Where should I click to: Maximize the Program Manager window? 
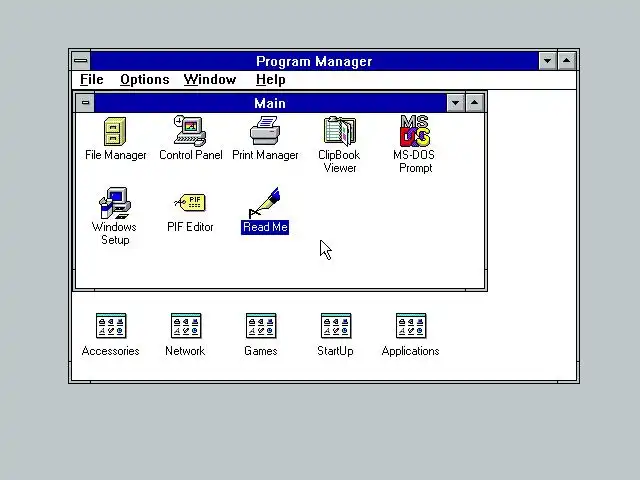(x=567, y=61)
